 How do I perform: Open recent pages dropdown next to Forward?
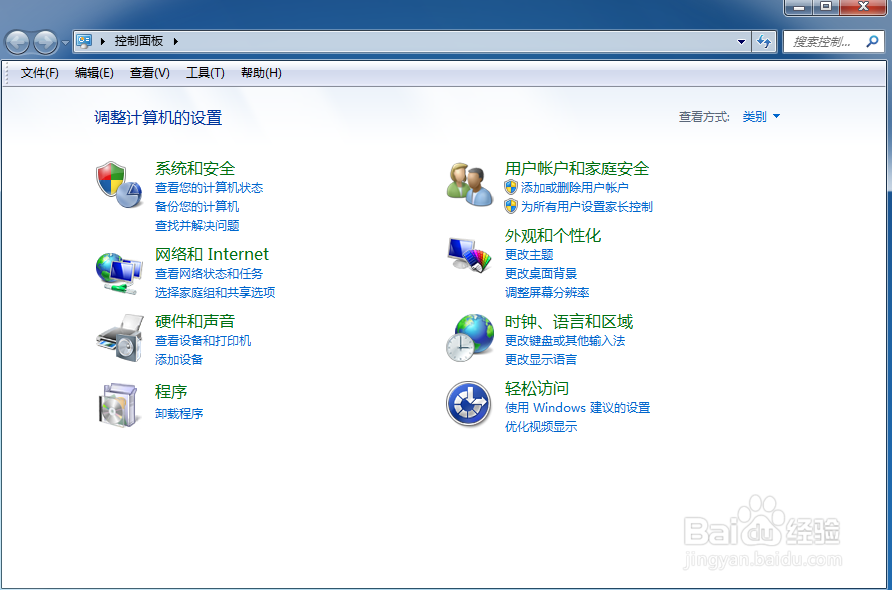(x=65, y=43)
